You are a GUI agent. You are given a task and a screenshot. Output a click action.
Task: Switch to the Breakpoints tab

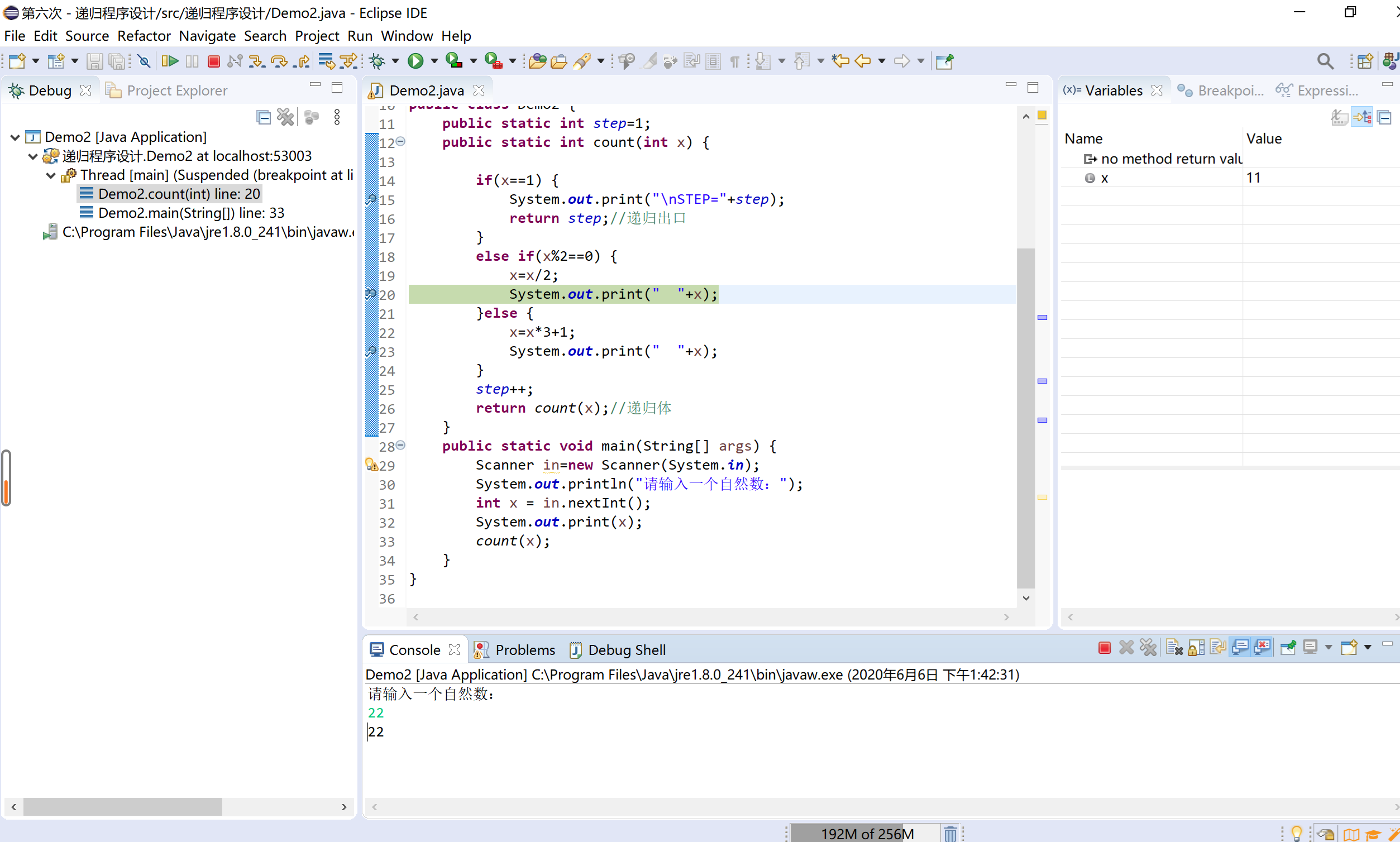pyautogui.click(x=1220, y=90)
